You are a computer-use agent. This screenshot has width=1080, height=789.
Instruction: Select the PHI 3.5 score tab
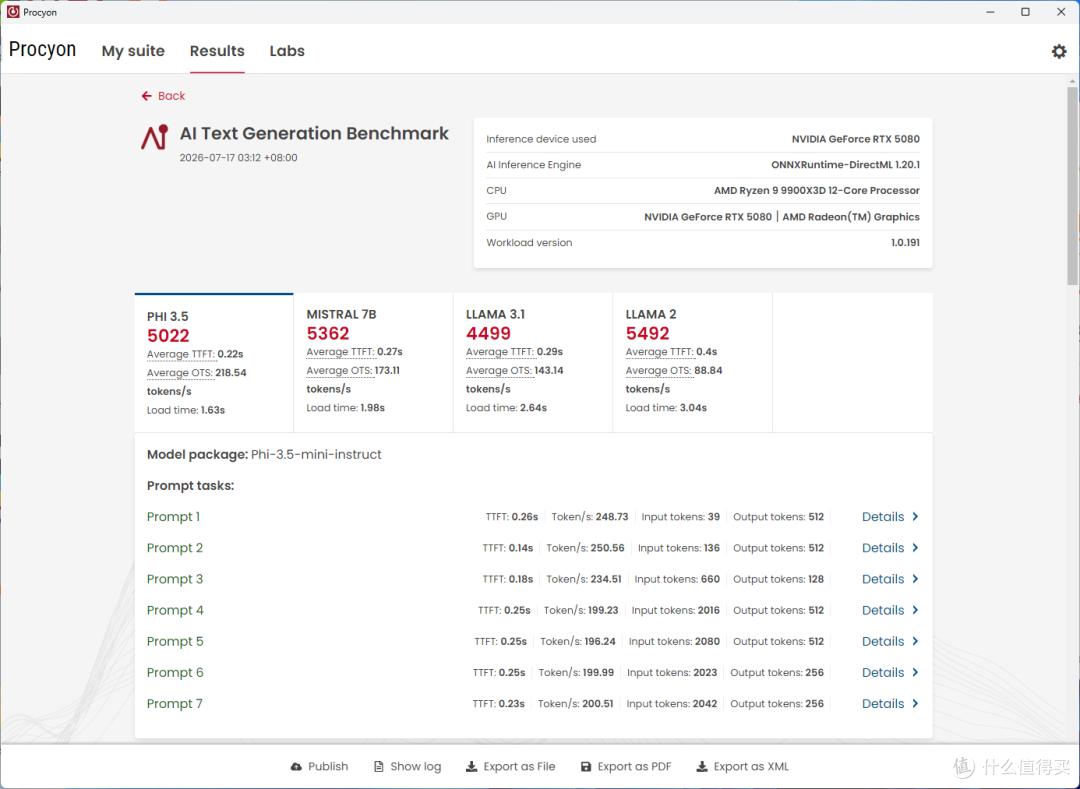[x=214, y=363]
